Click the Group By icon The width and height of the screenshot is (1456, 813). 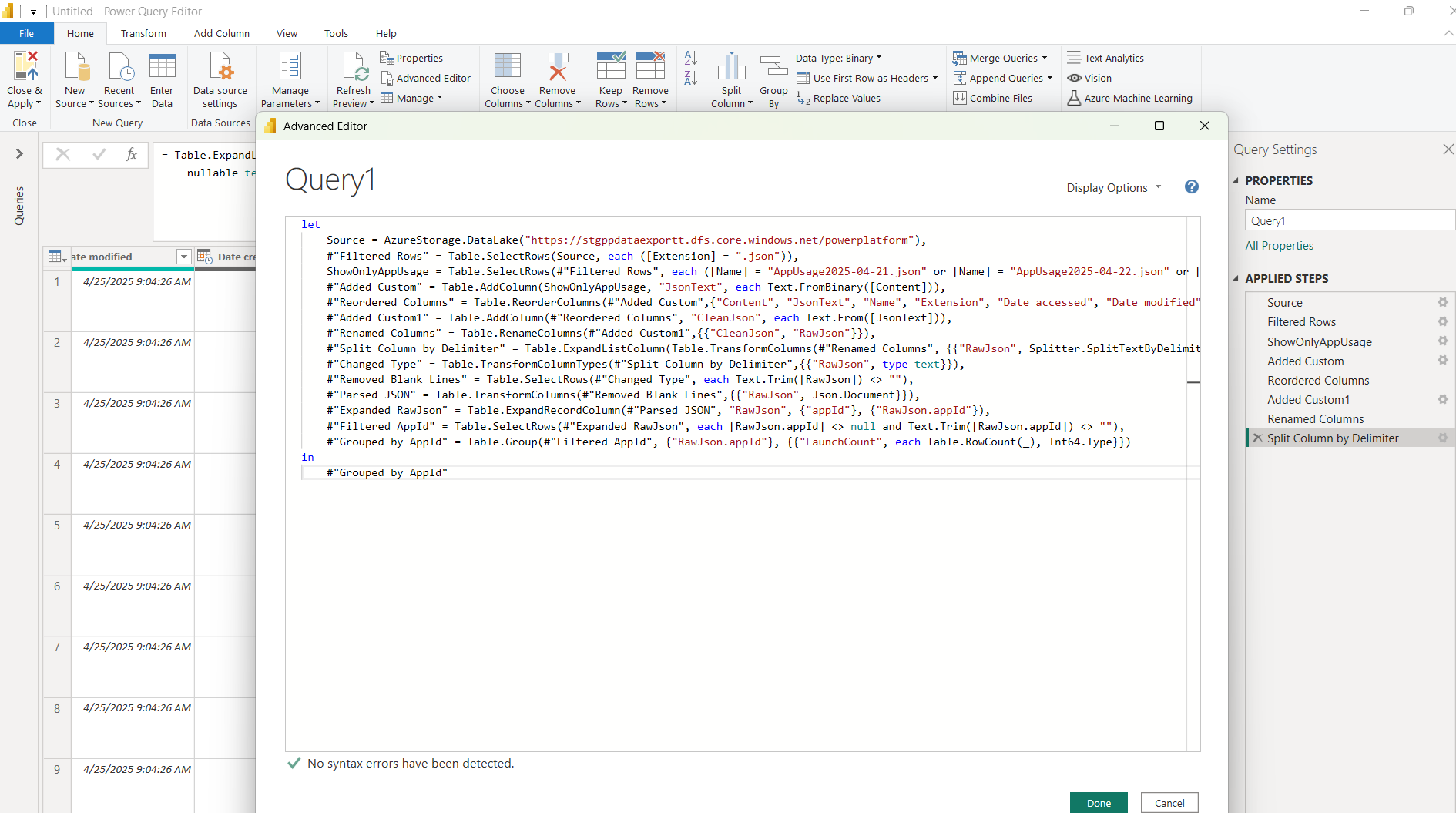tap(773, 67)
